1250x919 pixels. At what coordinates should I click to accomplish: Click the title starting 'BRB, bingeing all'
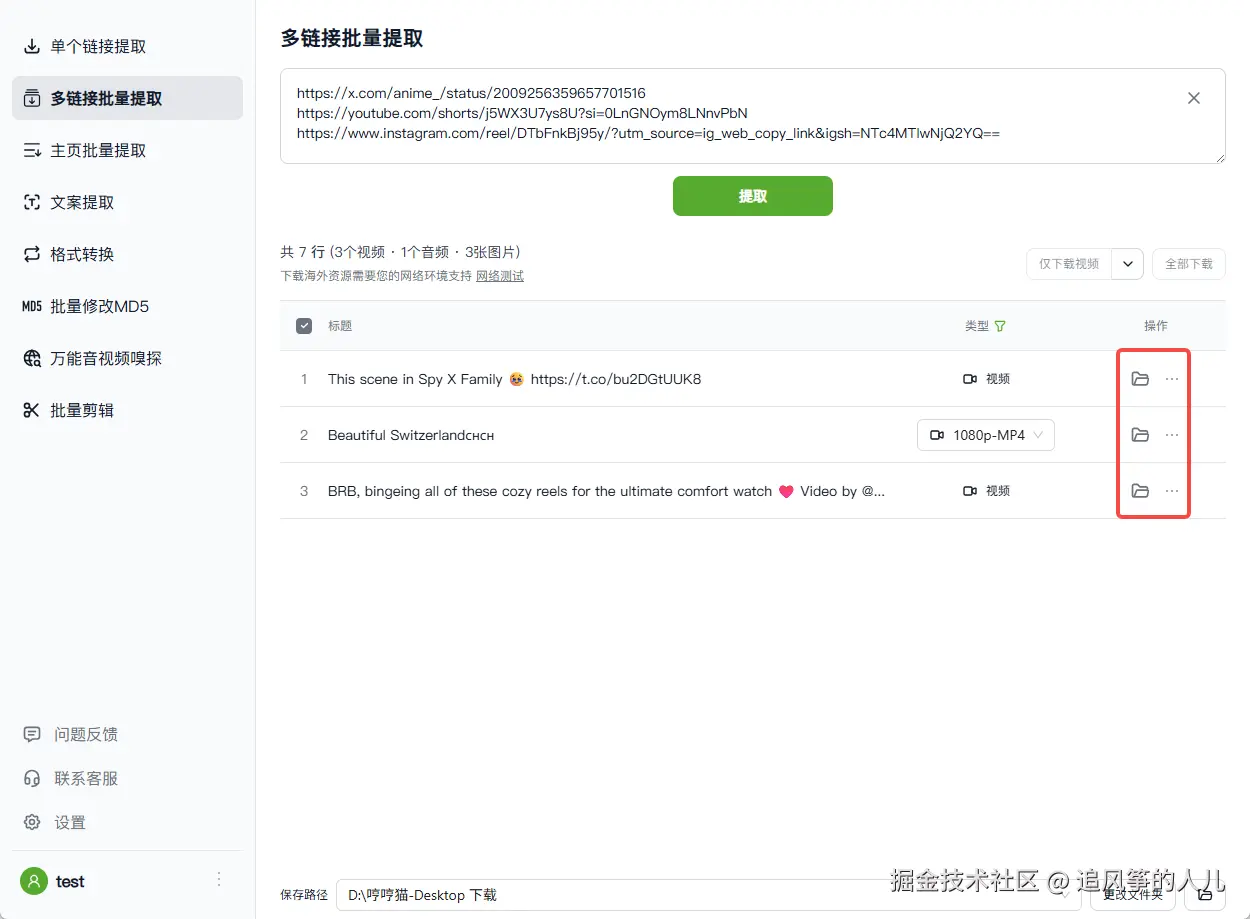[606, 491]
